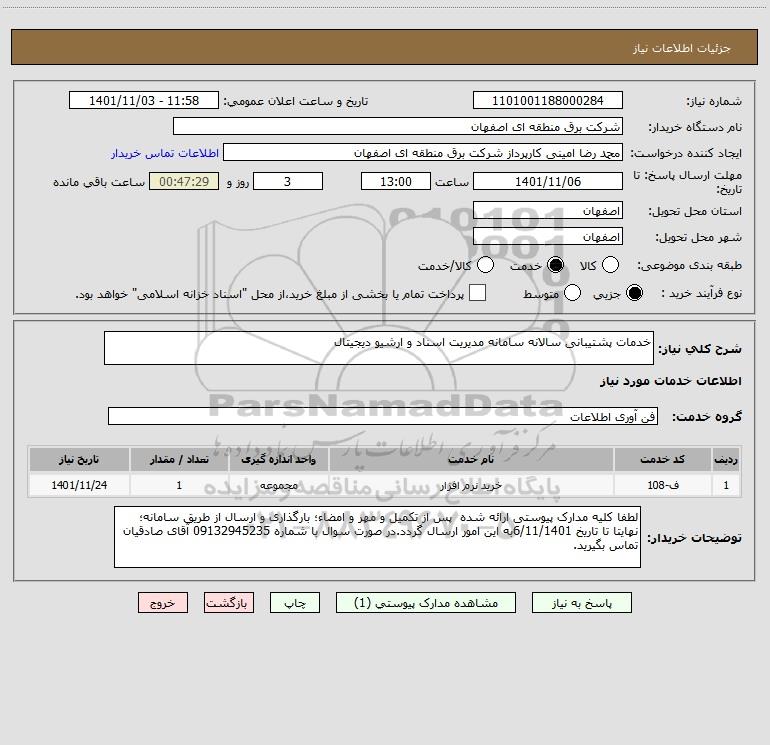This screenshot has width=770, height=745.
Task: Click the need date cell 1401/11/24
Action: pyautogui.click(x=79, y=485)
